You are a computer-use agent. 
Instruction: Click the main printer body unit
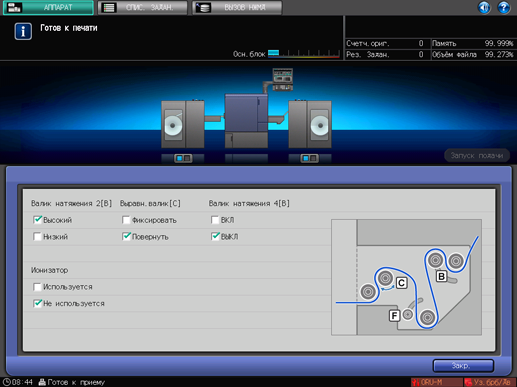[246, 121]
